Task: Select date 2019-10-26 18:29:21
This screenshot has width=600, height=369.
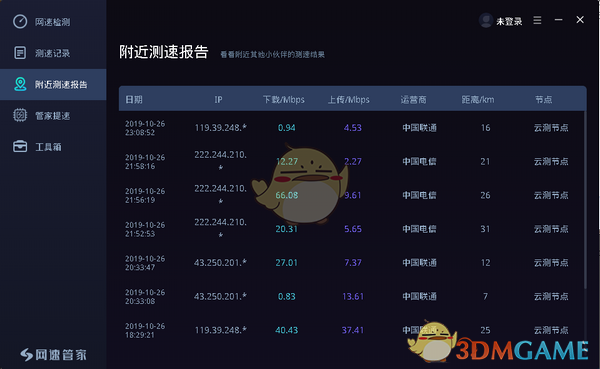Action: pyautogui.click(x=145, y=330)
